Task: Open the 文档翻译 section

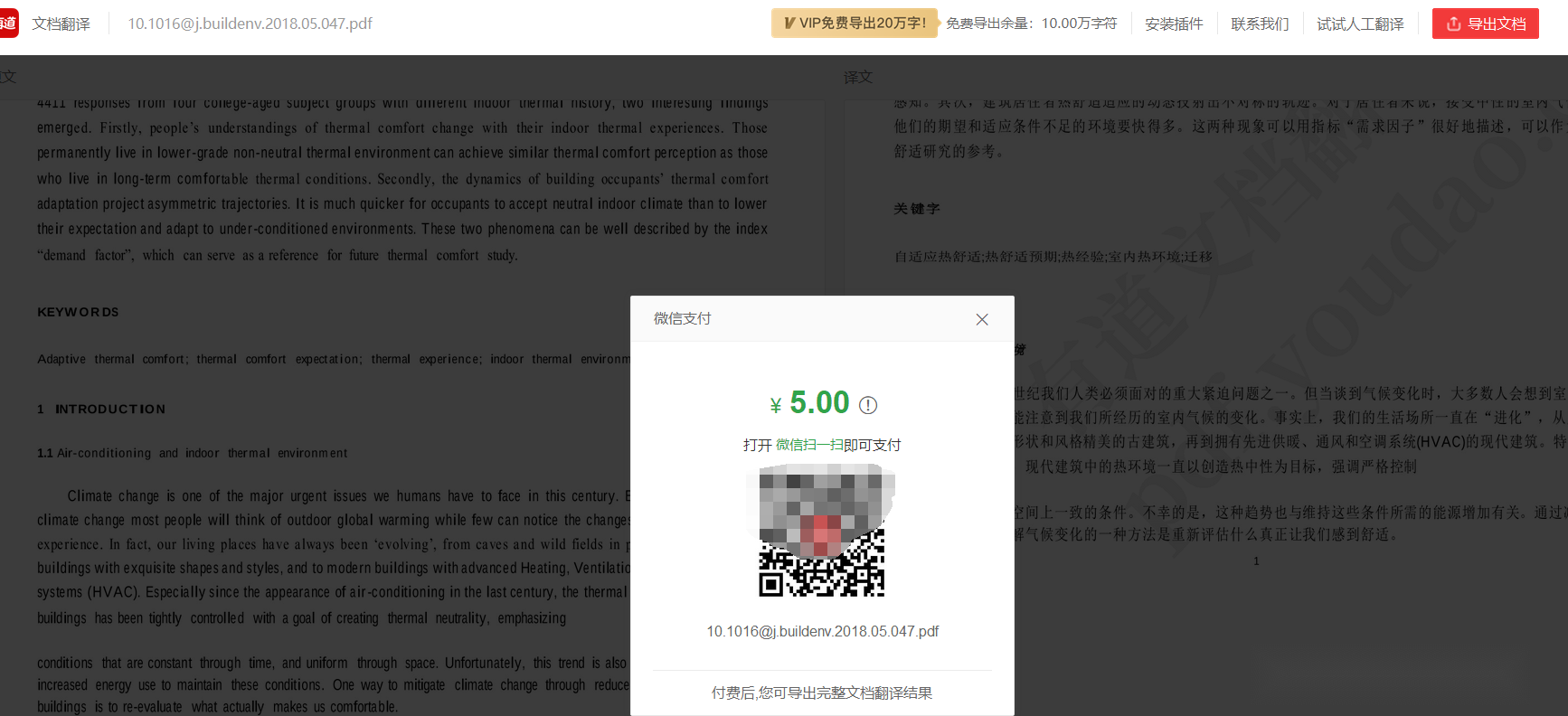Action: 61,24
